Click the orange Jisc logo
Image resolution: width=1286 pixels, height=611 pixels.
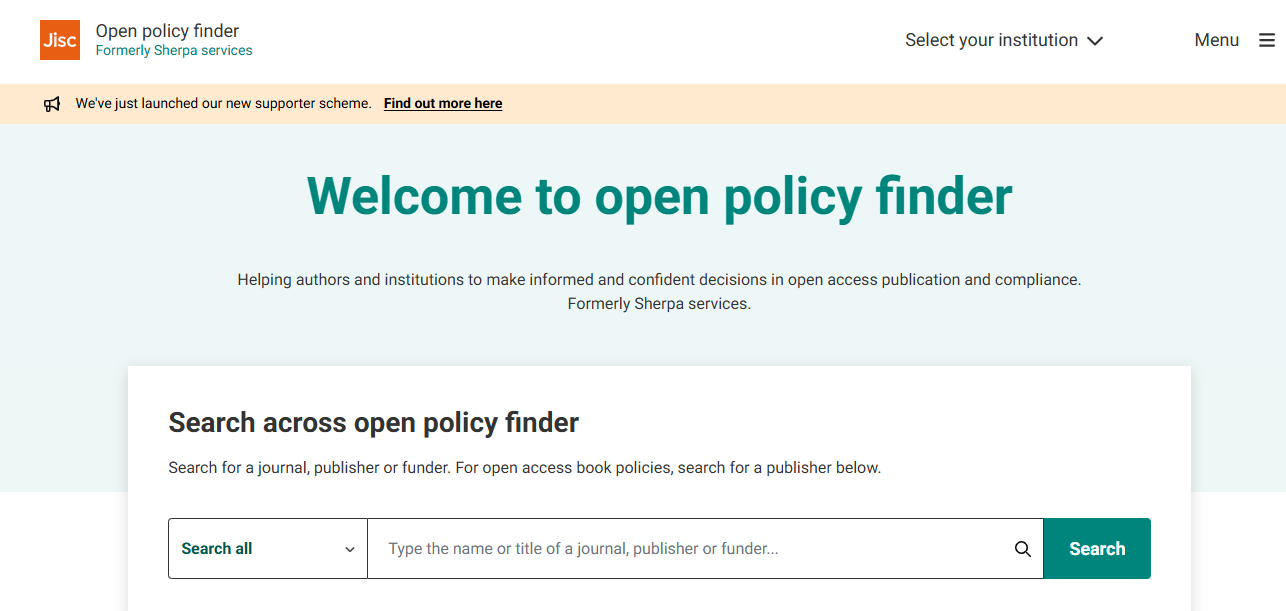click(x=60, y=40)
